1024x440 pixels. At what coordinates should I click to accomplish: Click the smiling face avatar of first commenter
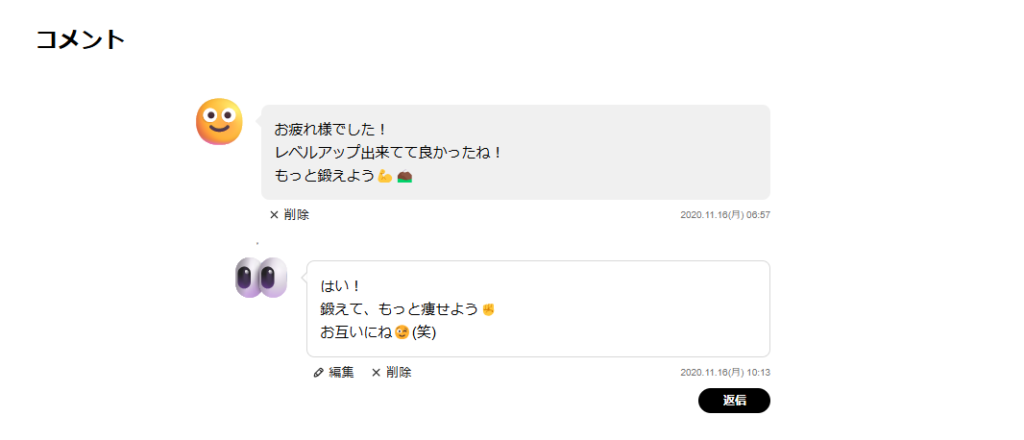[x=219, y=121]
